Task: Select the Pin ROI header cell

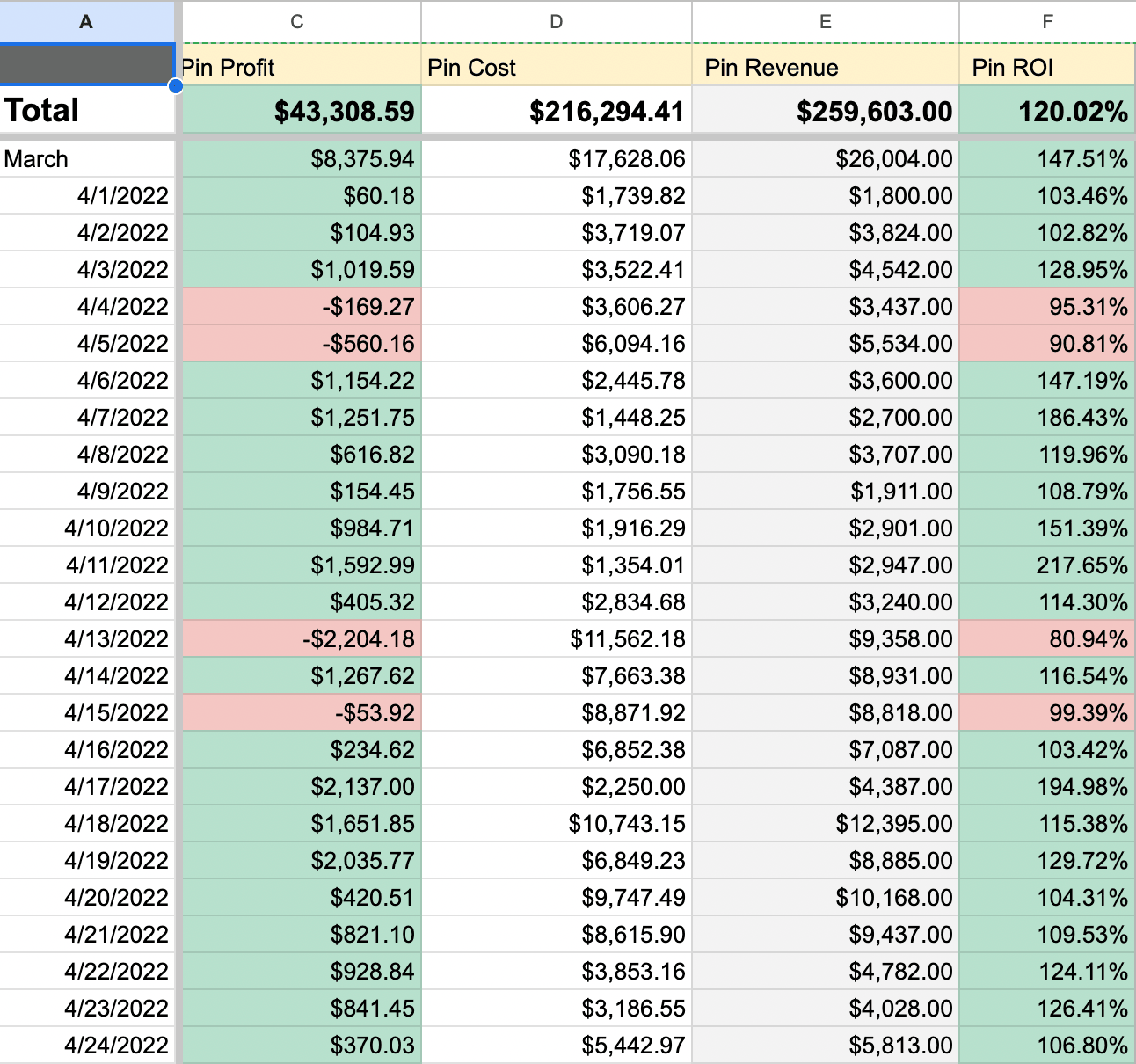Action: point(1046,68)
